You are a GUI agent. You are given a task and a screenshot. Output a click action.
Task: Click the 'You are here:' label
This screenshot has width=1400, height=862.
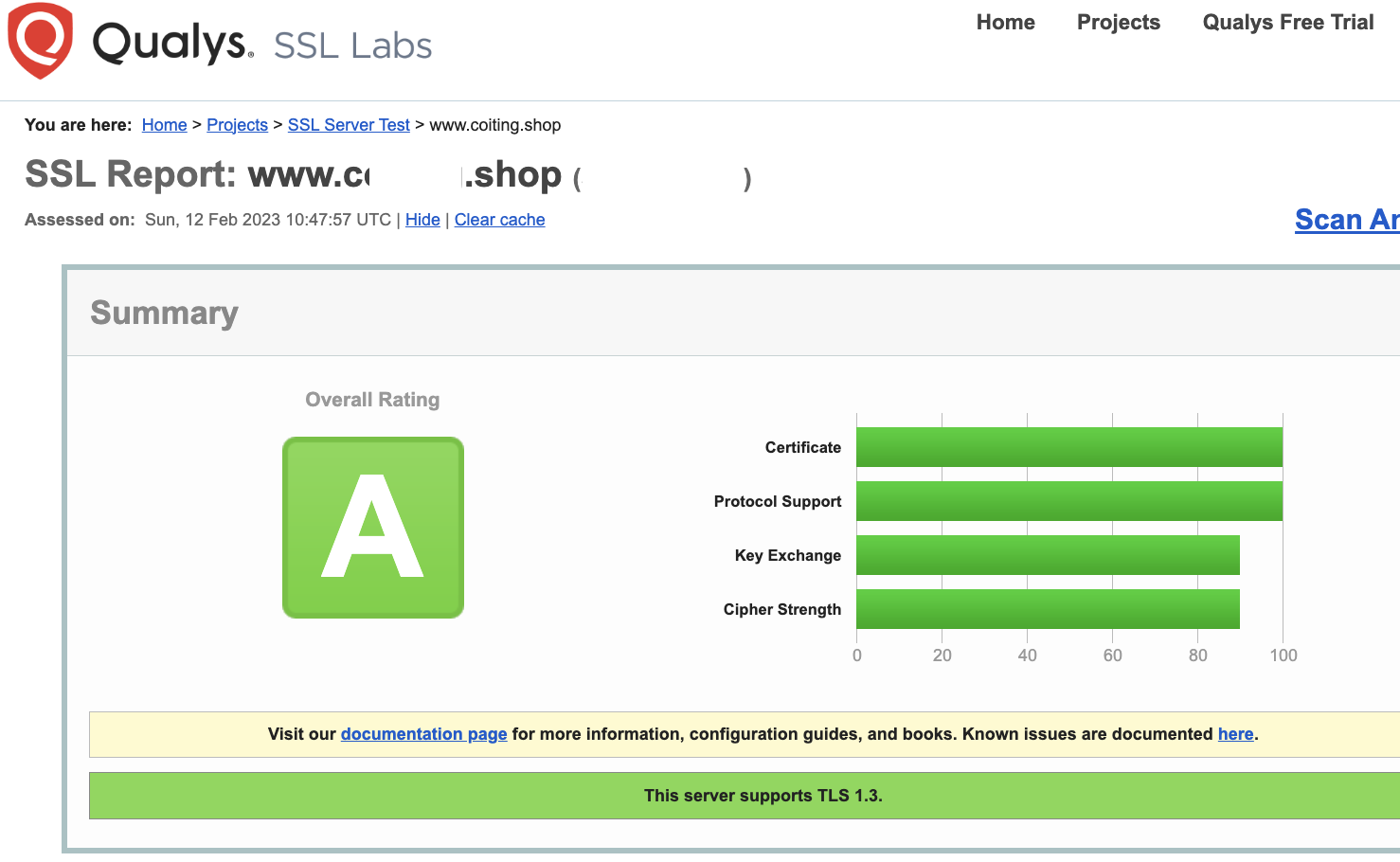click(78, 125)
